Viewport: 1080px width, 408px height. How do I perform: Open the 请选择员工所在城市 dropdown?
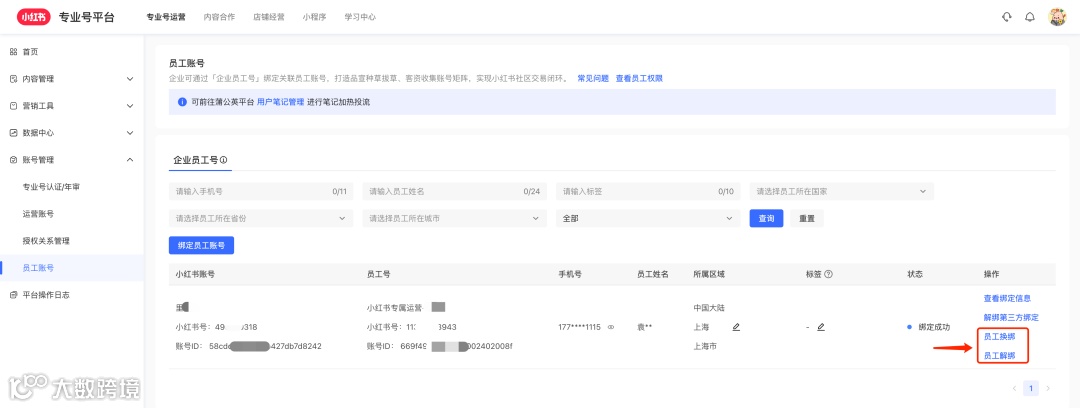tap(455, 218)
